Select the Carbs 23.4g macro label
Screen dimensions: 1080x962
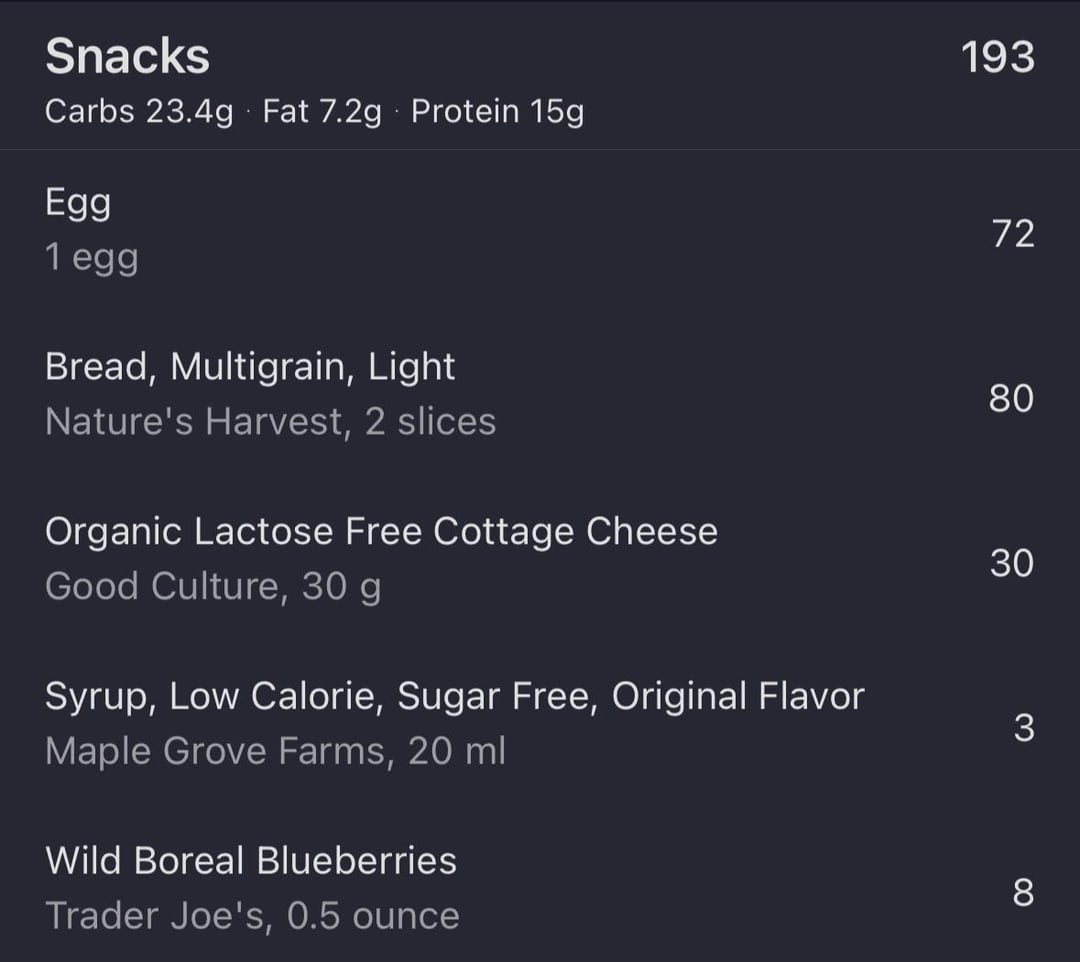point(139,112)
